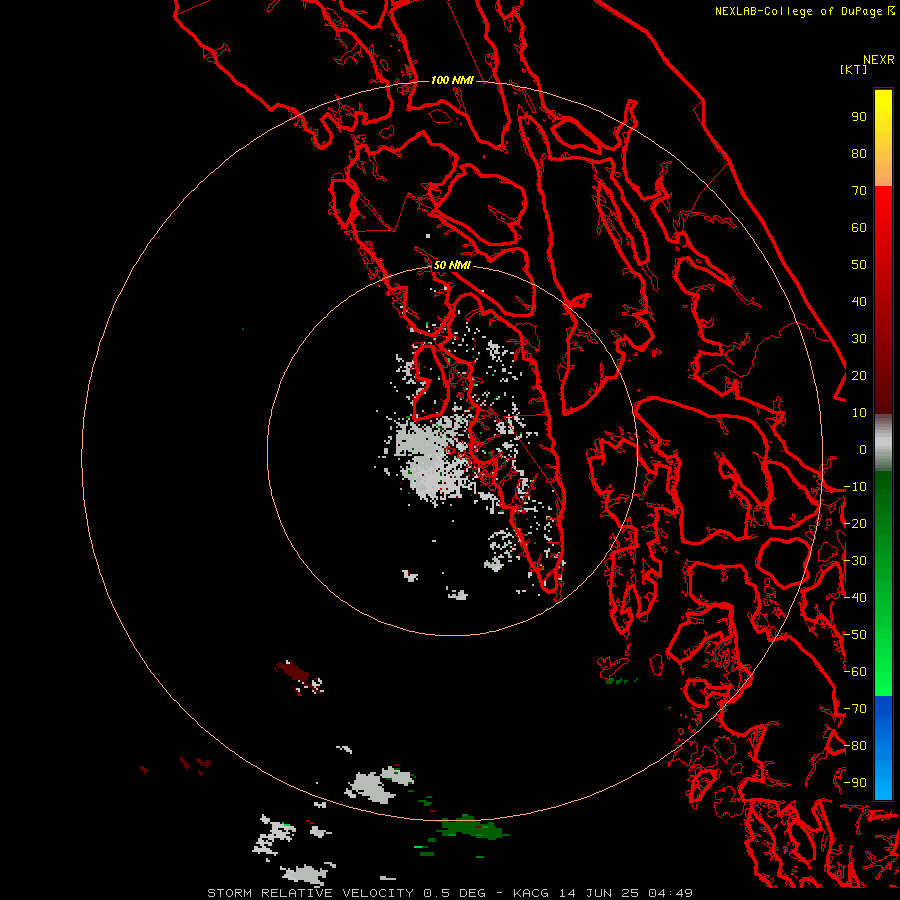Viewport: 900px width, 900px height.
Task: Click the positive "50" tick label on color scale
Action: click(x=859, y=265)
